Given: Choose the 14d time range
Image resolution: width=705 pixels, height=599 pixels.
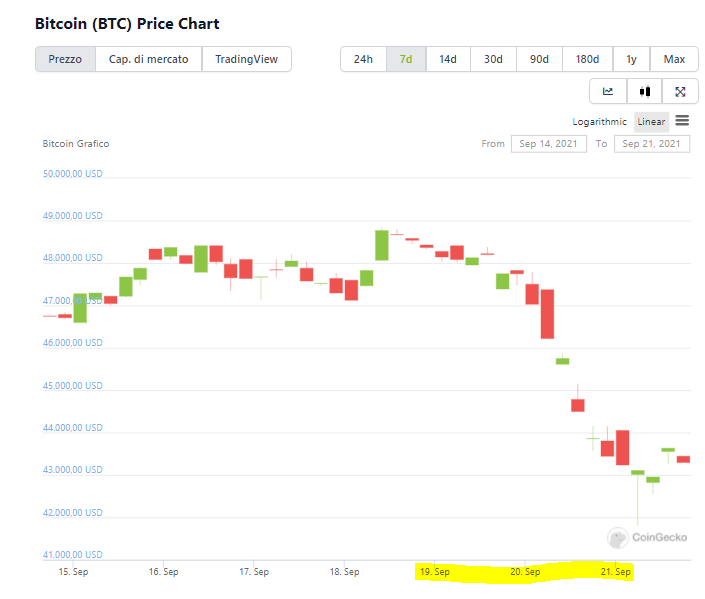Looking at the screenshot, I should [448, 59].
